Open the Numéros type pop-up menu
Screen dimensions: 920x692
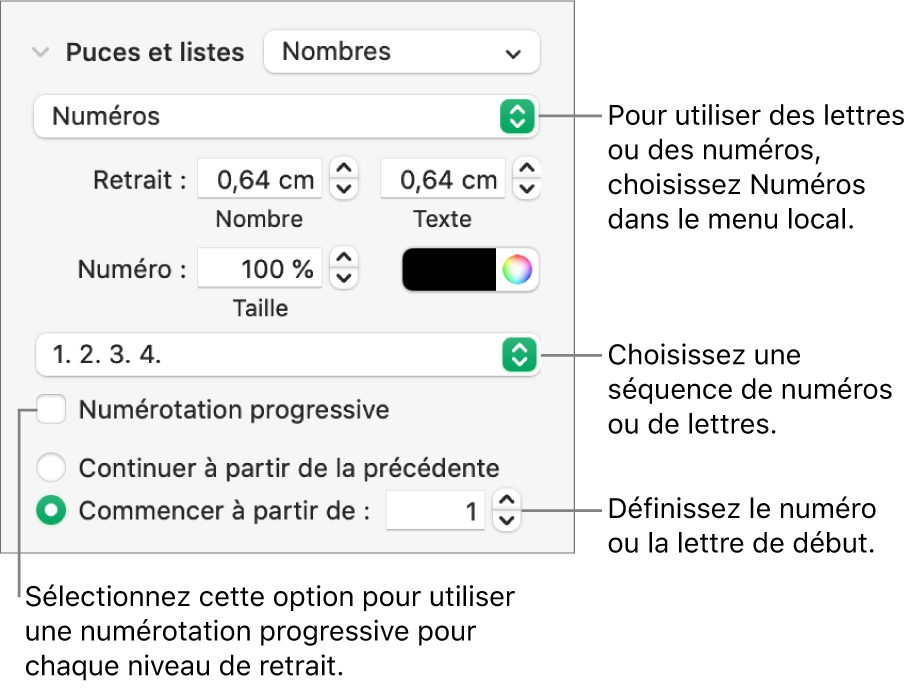[285, 116]
